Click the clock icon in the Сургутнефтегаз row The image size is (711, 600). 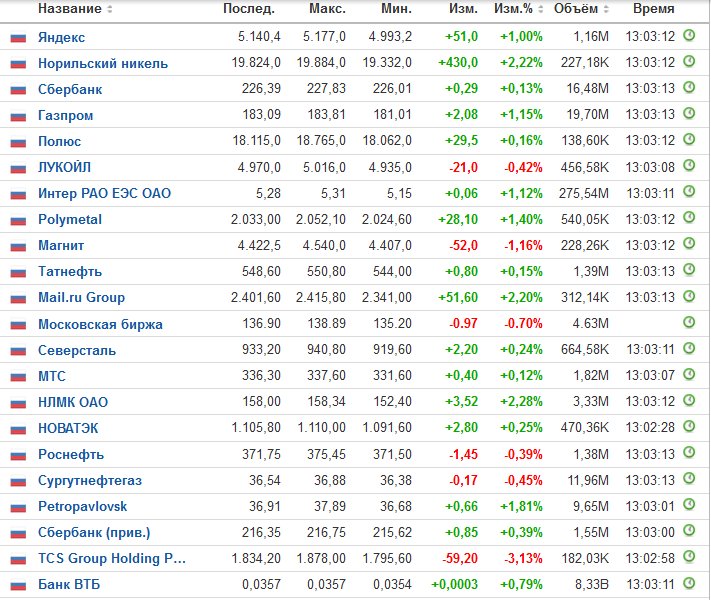coord(689,478)
